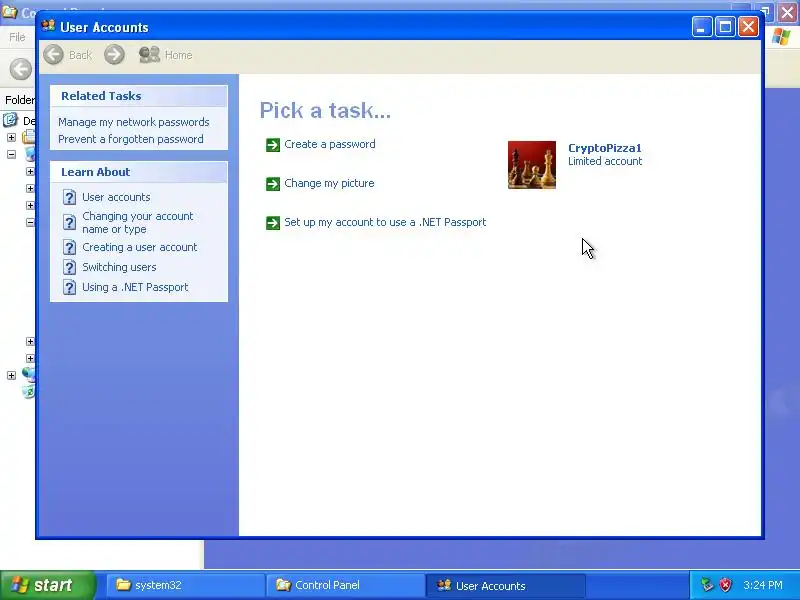Collapse the minus node under Desktop in tree
This screenshot has width=800, height=600.
point(11,154)
